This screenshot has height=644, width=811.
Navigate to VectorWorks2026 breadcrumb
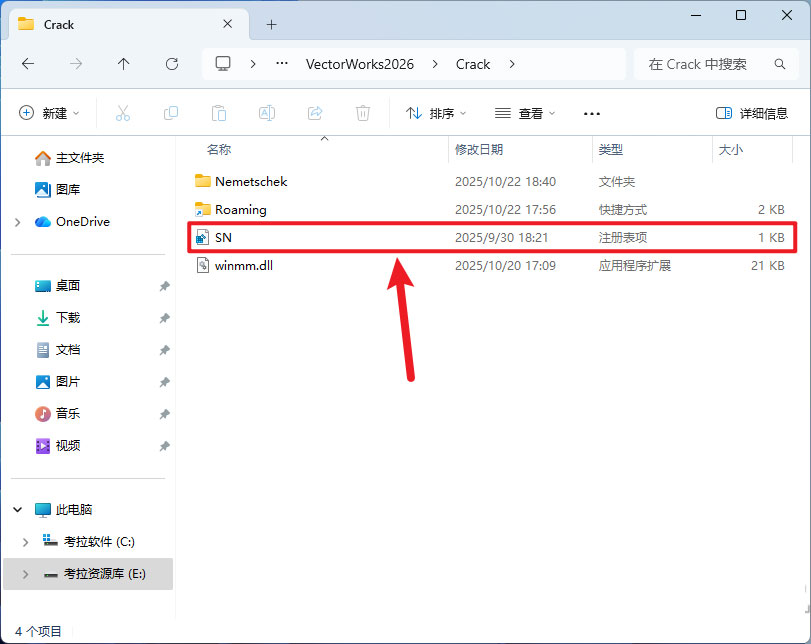click(360, 64)
